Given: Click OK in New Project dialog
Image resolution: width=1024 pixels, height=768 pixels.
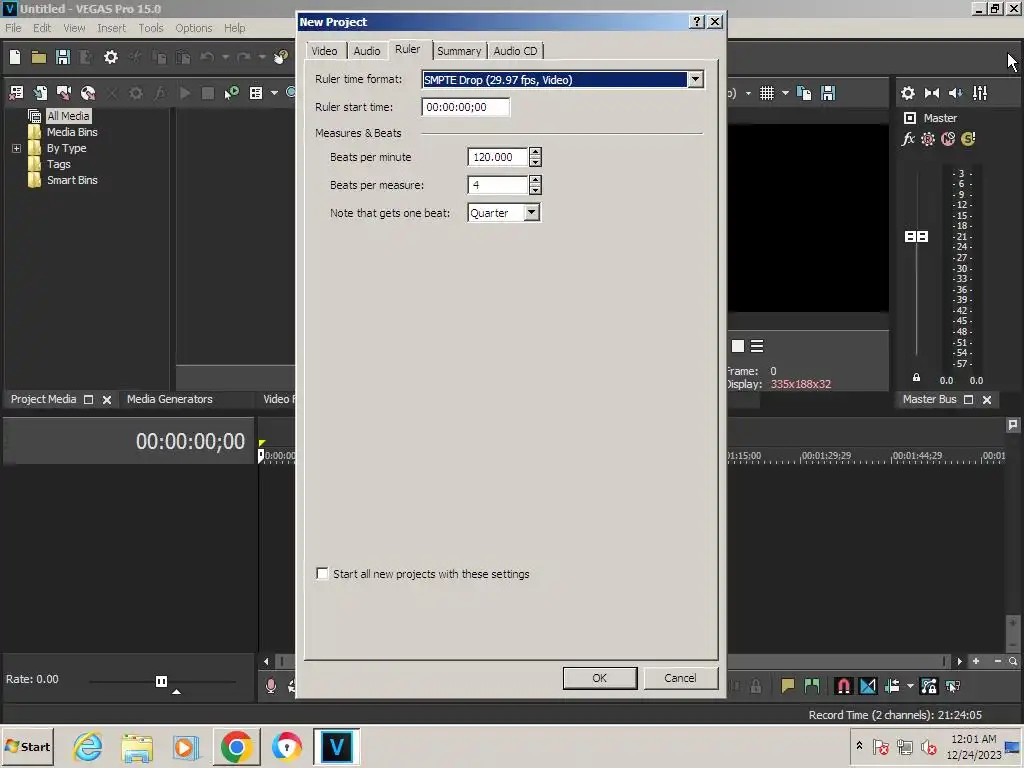Looking at the screenshot, I should point(600,678).
